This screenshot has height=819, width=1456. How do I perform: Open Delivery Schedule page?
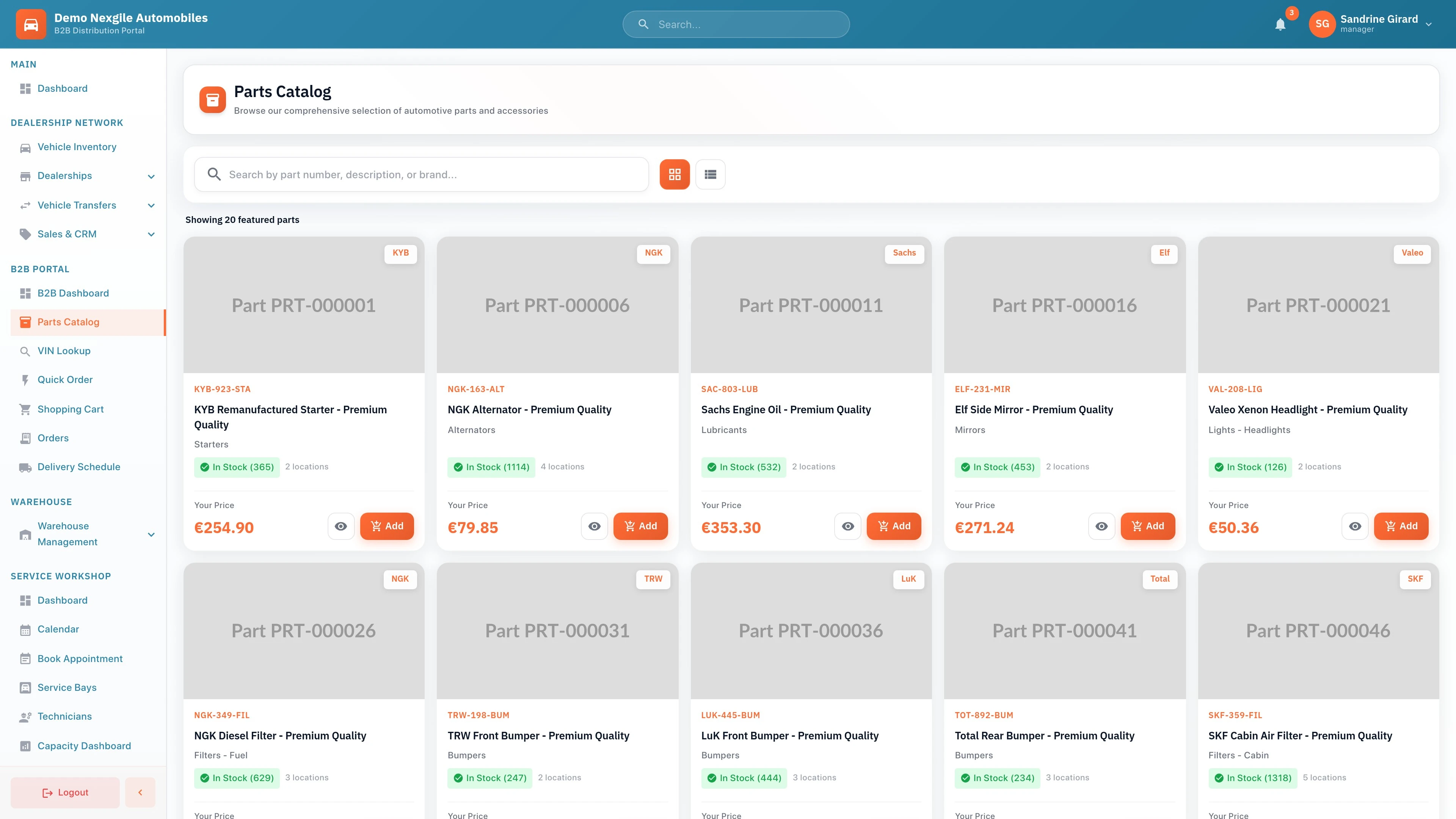(78, 467)
